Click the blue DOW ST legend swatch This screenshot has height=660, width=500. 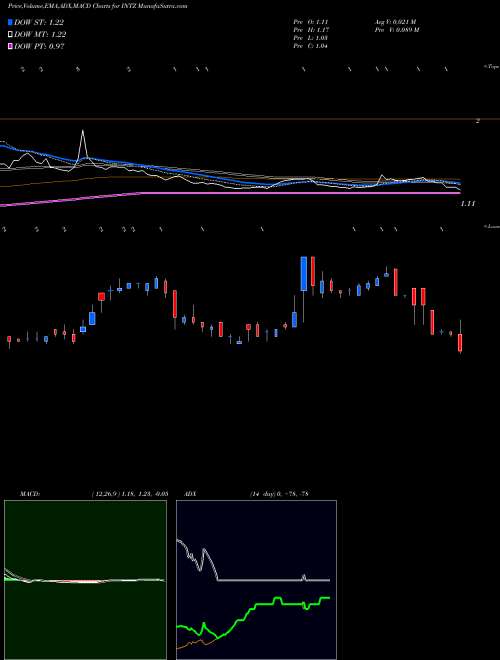click(11, 23)
